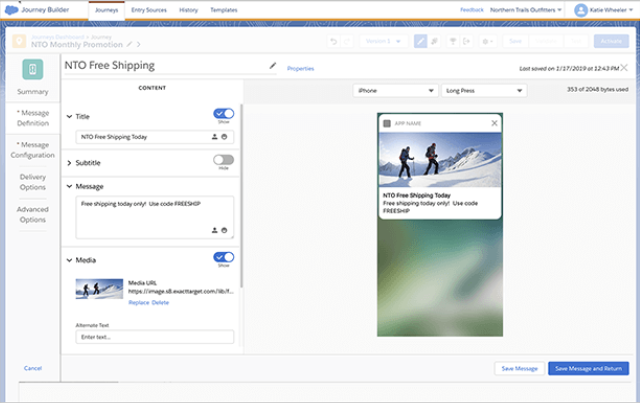Open Katie Wheeler user menu arrow
The height and width of the screenshot is (403, 640).
coord(631,10)
